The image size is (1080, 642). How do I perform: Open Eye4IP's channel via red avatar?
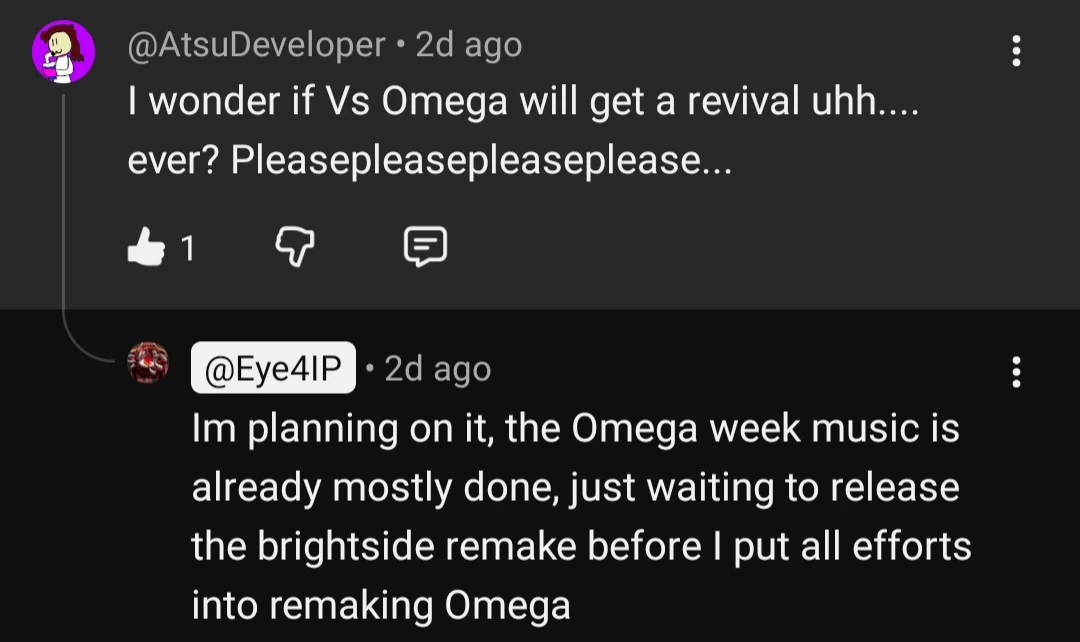tap(148, 362)
